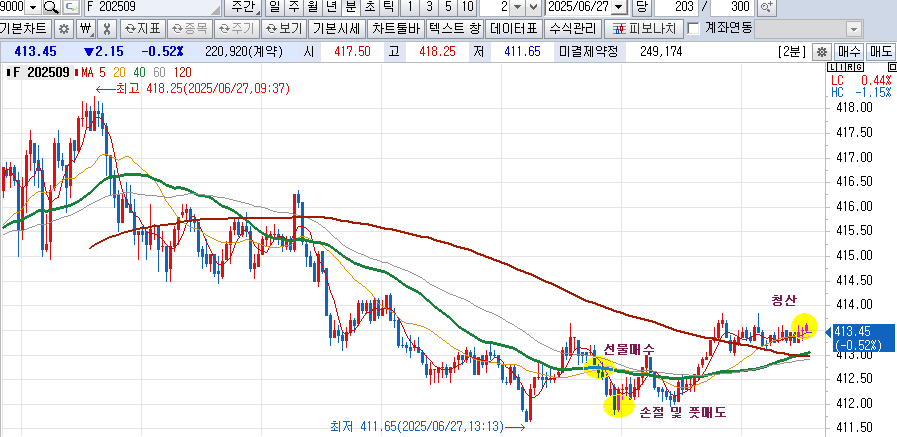Click the interval value field showing 2
Viewport: 897px width, 437px height.
495,7
